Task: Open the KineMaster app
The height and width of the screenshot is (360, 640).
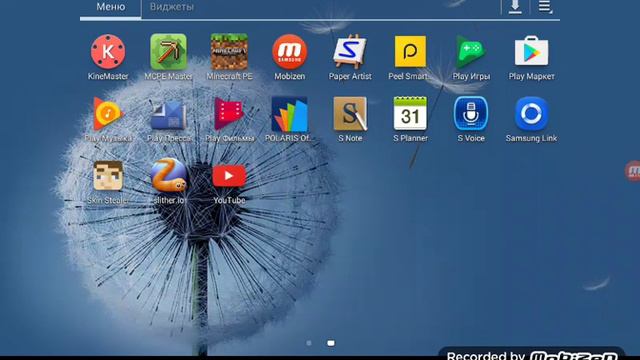Action: tap(108, 52)
